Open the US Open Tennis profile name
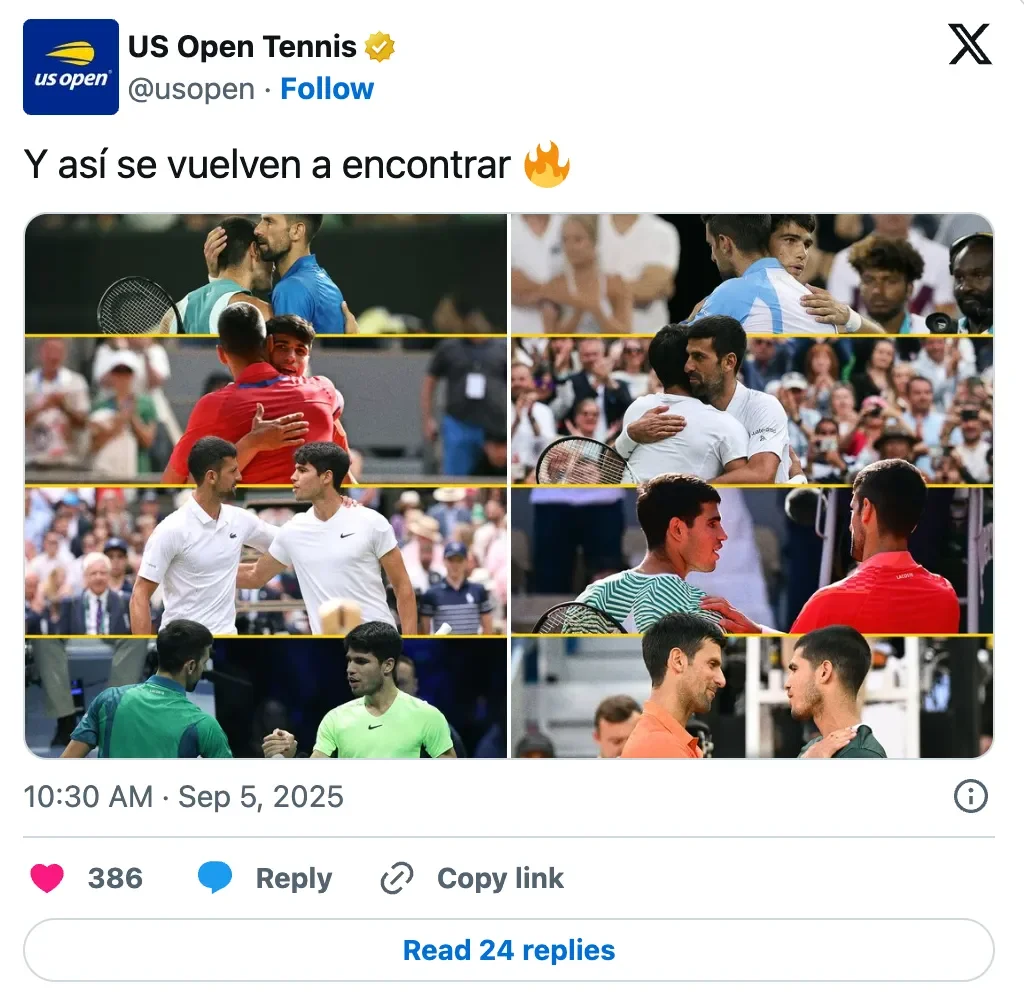Viewport: 1024px width, 1002px height. 242,47
